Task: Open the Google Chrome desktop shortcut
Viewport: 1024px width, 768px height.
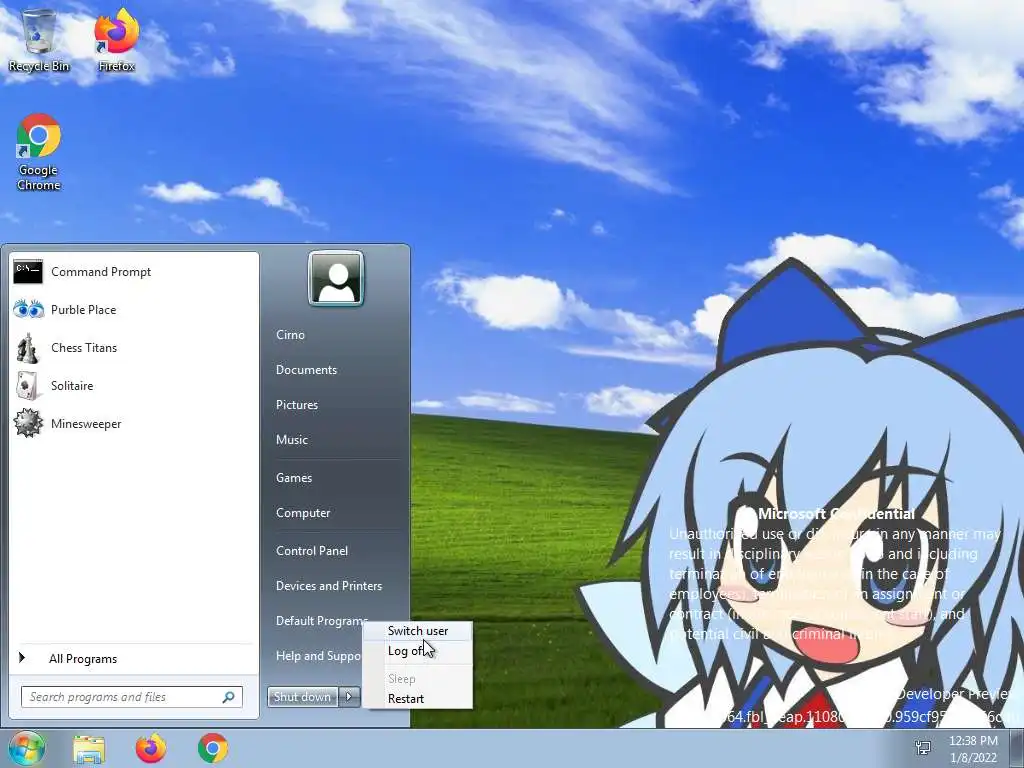Action: [x=39, y=152]
